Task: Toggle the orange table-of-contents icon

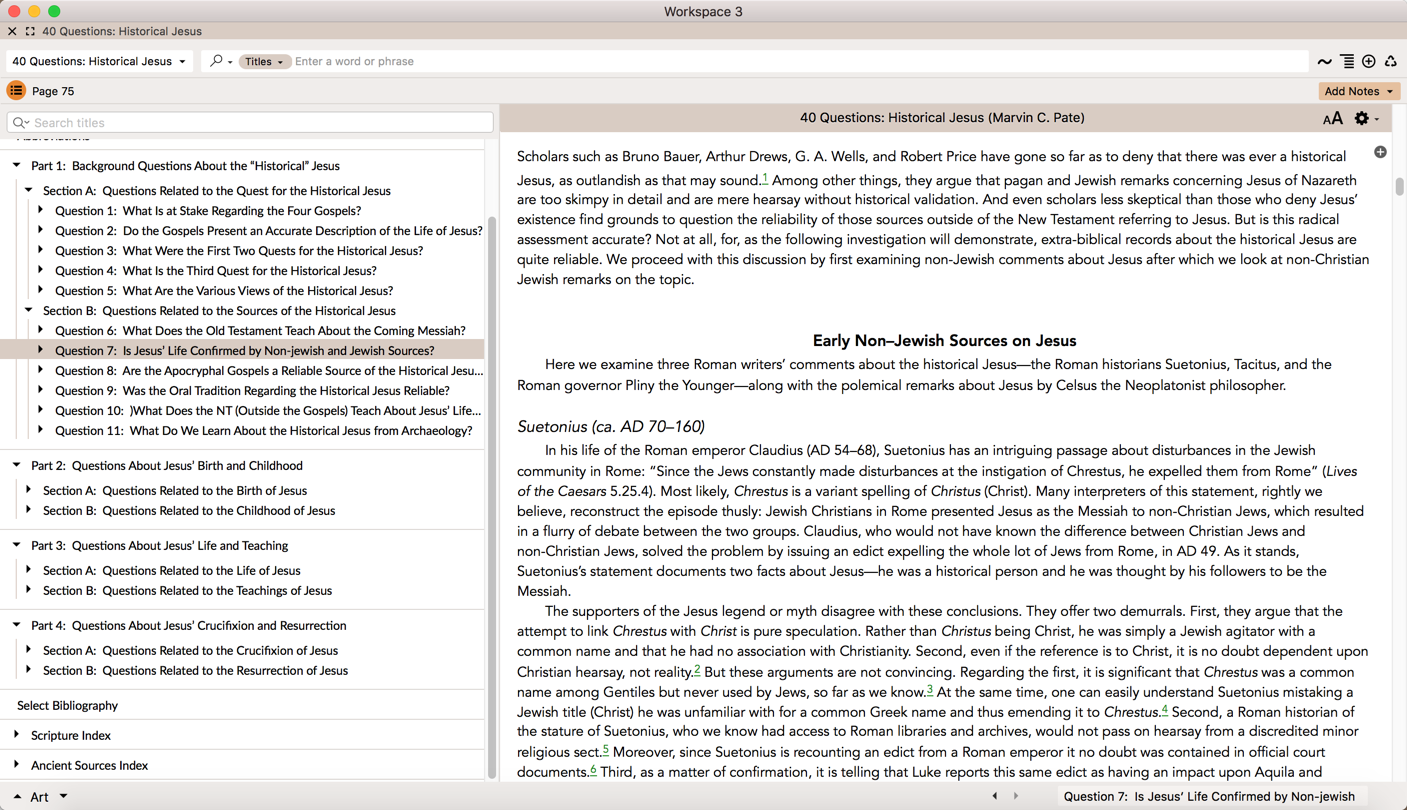Action: (x=16, y=91)
